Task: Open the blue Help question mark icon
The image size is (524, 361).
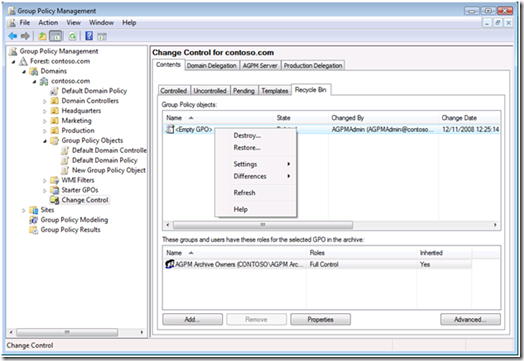Action: tap(89, 36)
